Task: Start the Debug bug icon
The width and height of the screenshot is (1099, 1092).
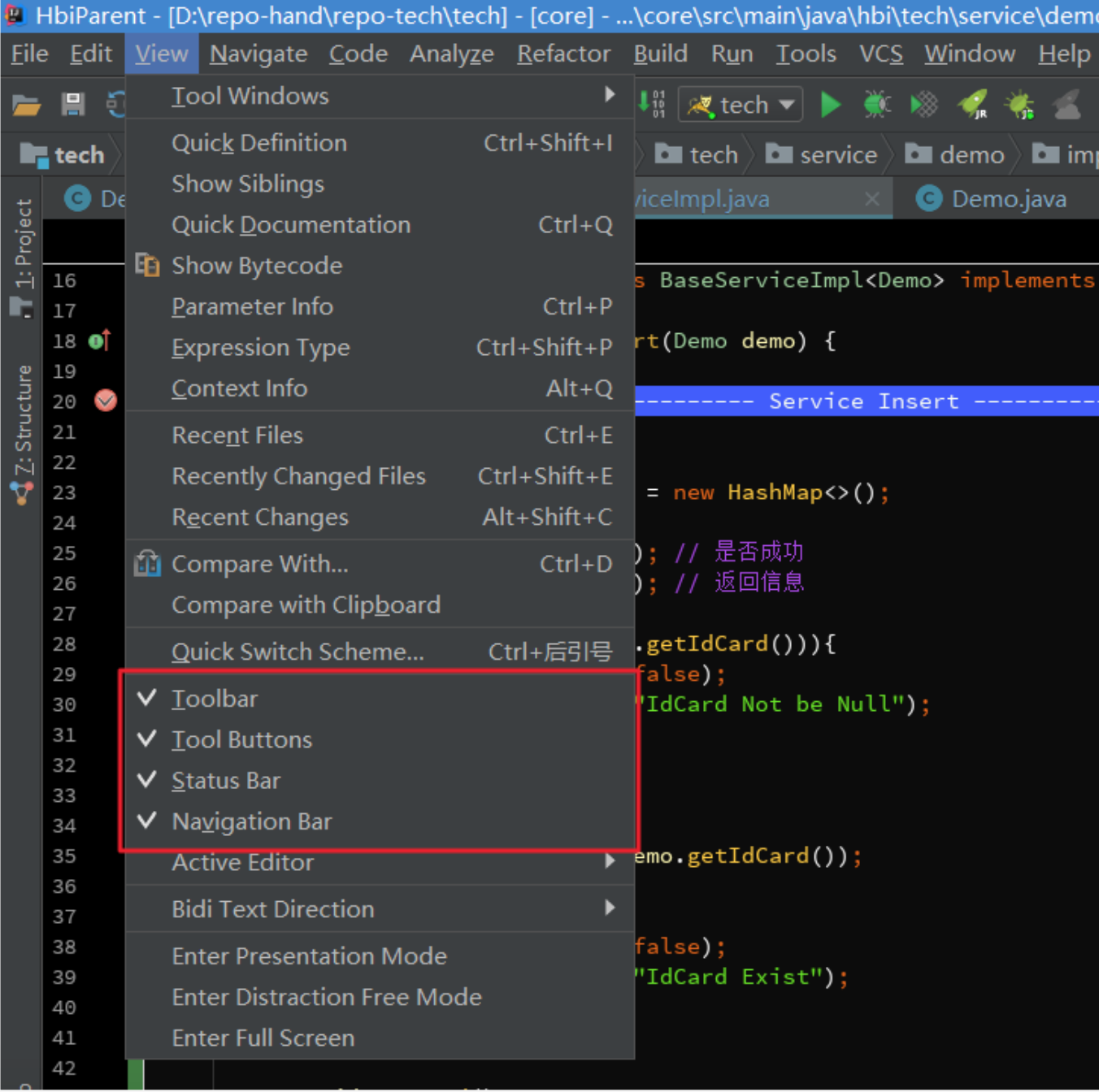Action: coord(876,105)
